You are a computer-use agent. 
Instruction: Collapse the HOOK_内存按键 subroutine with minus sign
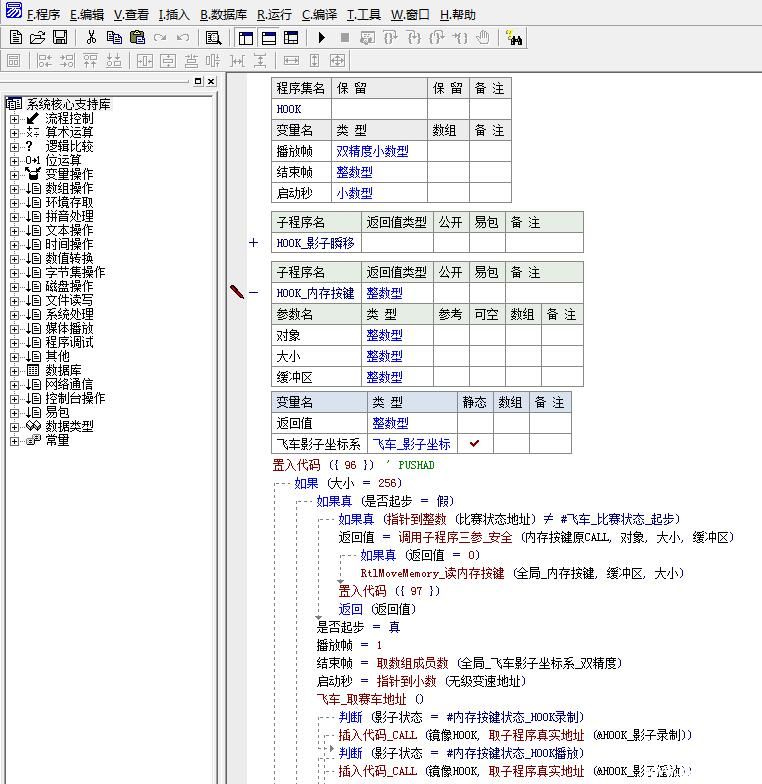(x=253, y=293)
